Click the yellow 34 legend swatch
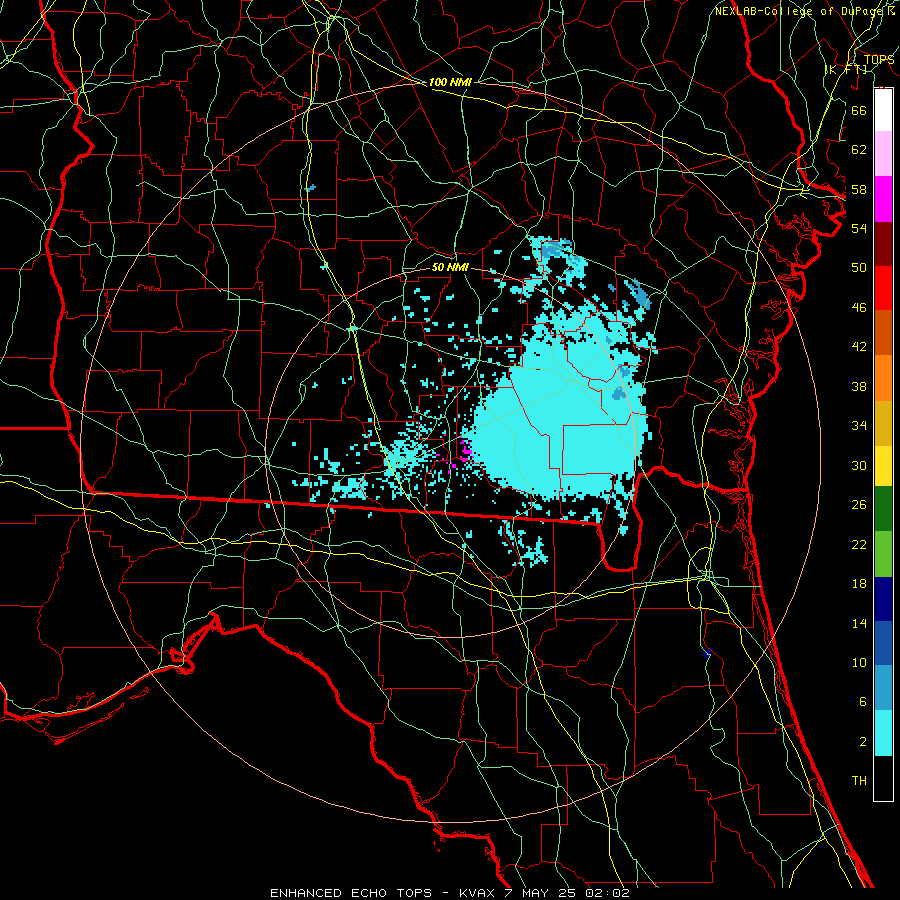The width and height of the screenshot is (900, 900). [x=883, y=466]
